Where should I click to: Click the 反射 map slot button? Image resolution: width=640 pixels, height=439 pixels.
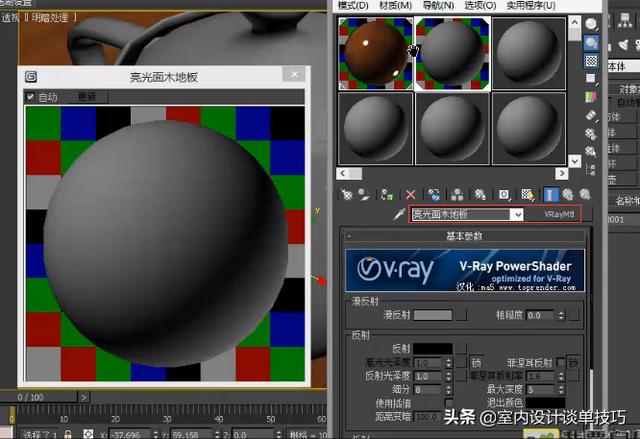click(461, 349)
